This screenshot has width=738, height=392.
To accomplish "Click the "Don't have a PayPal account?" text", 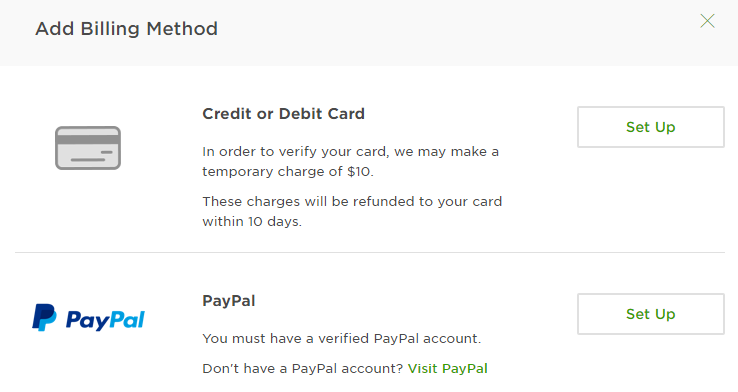I will pos(303,368).
